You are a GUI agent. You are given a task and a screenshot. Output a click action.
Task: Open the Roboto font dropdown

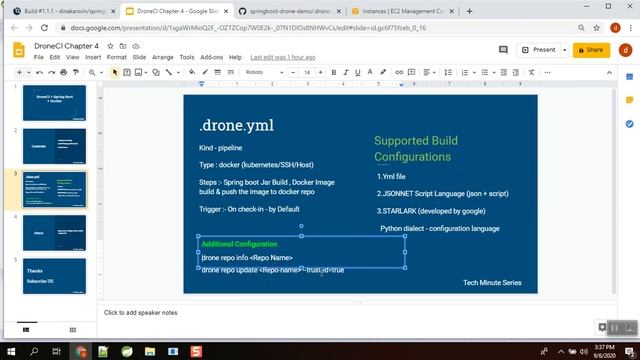[x=264, y=73]
